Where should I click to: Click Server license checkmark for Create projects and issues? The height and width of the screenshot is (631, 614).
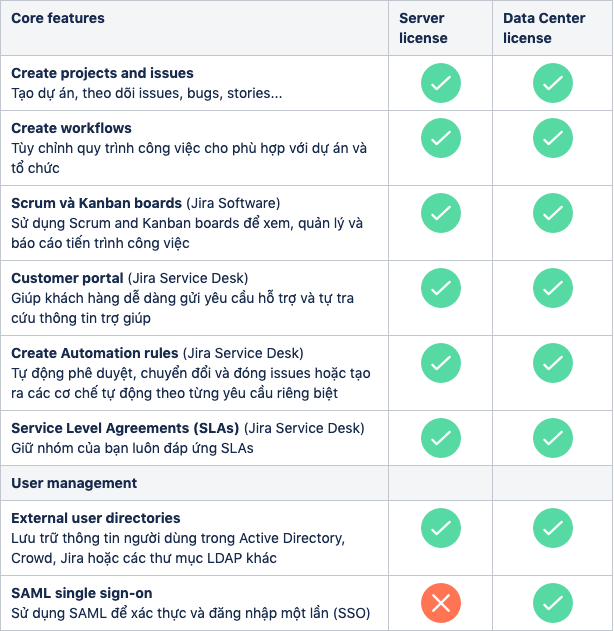(441, 83)
